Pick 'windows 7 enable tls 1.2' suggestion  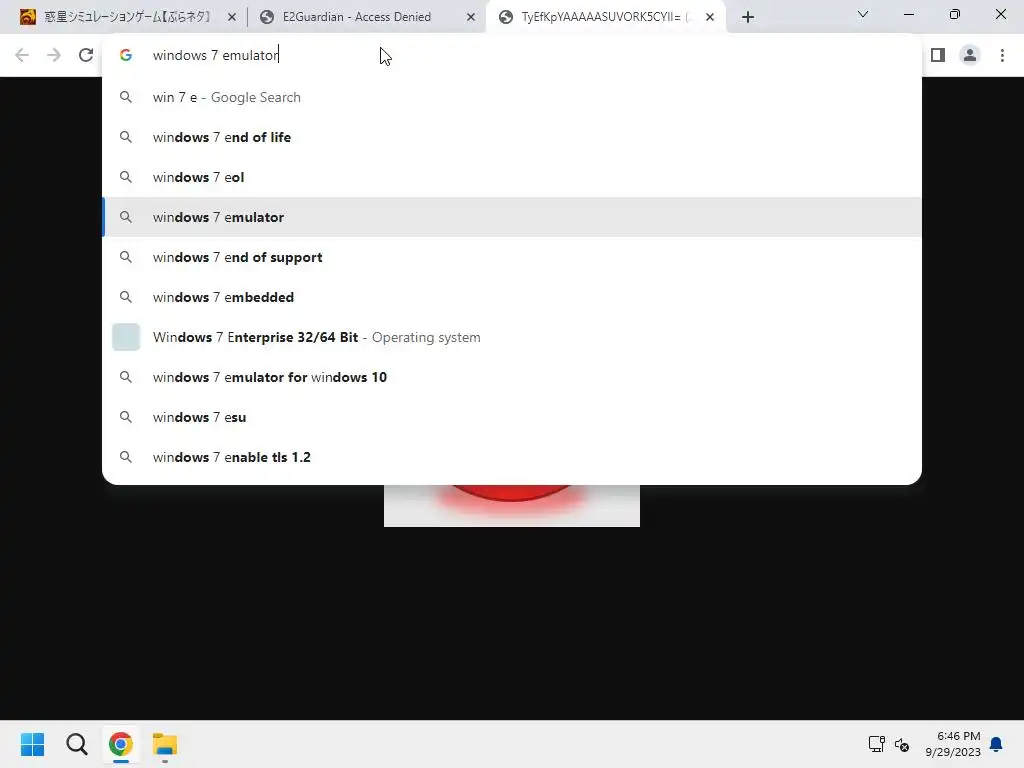coord(511,457)
